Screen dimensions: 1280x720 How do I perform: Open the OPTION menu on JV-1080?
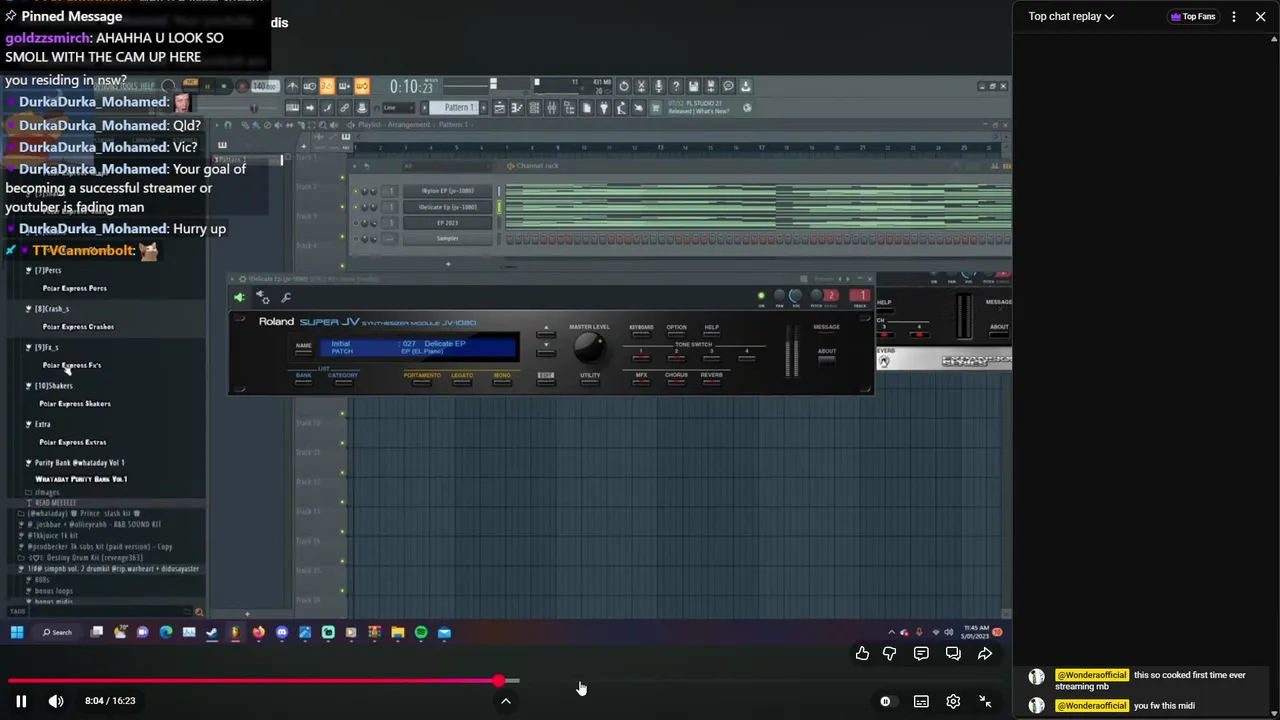(677, 335)
